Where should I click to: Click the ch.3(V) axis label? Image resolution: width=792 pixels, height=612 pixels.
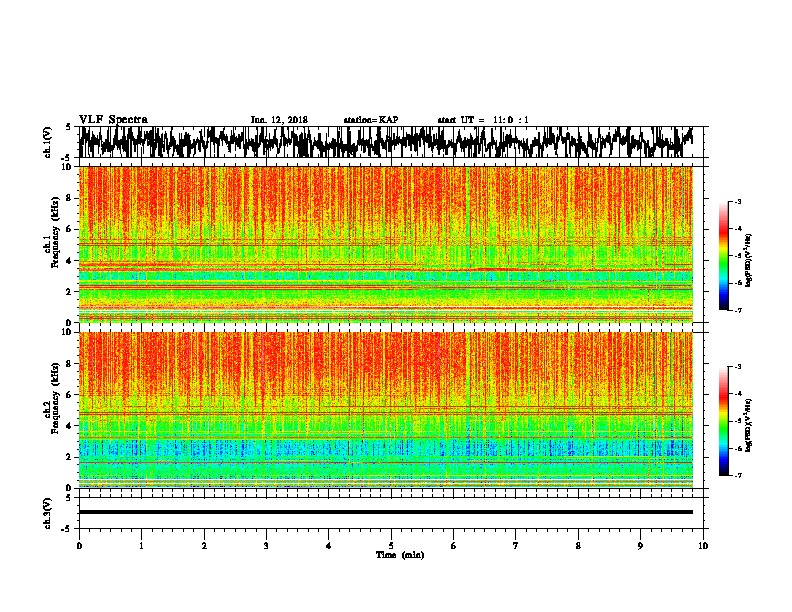point(48,513)
